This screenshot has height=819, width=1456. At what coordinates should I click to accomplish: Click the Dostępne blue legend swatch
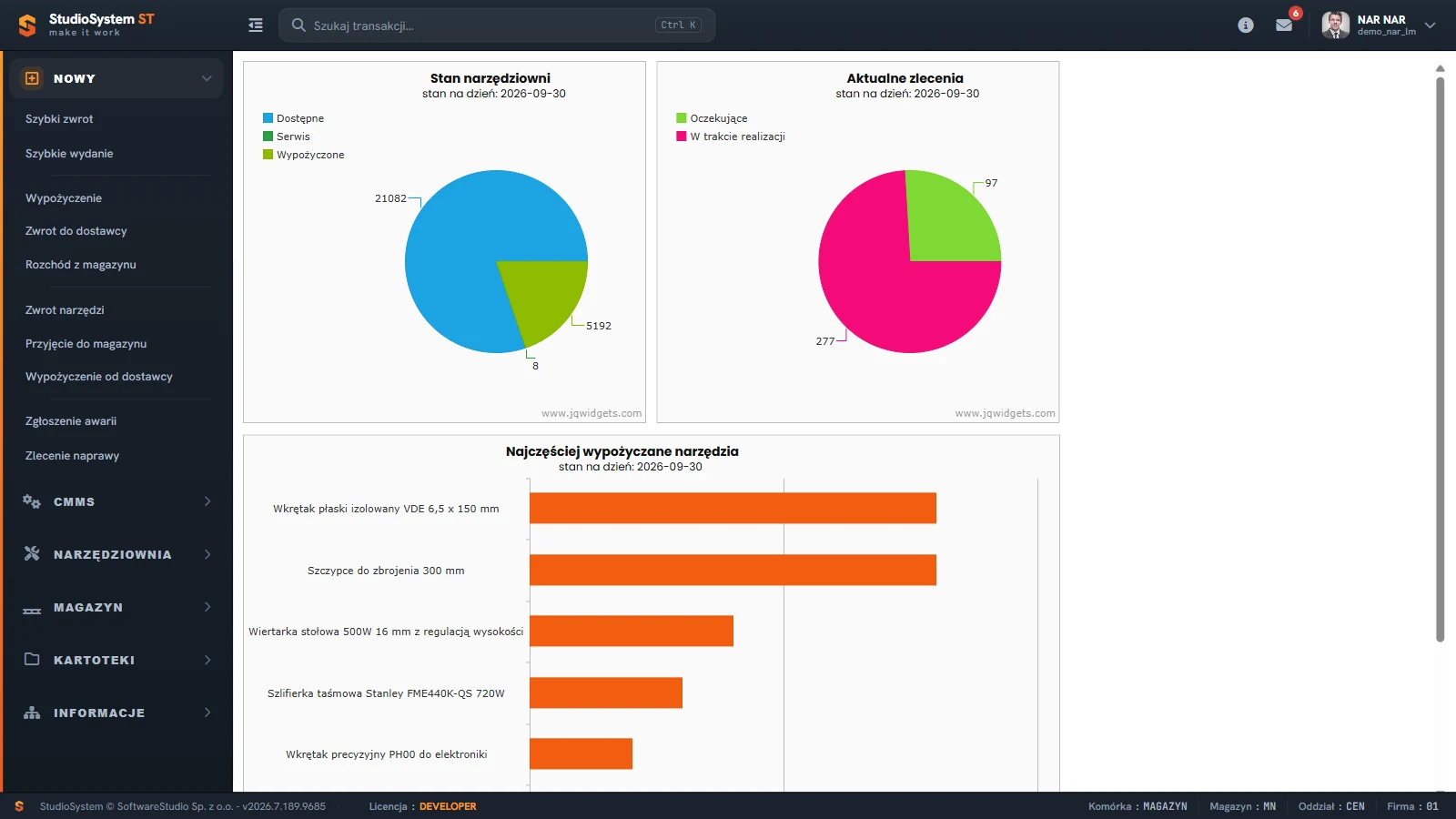tap(268, 118)
